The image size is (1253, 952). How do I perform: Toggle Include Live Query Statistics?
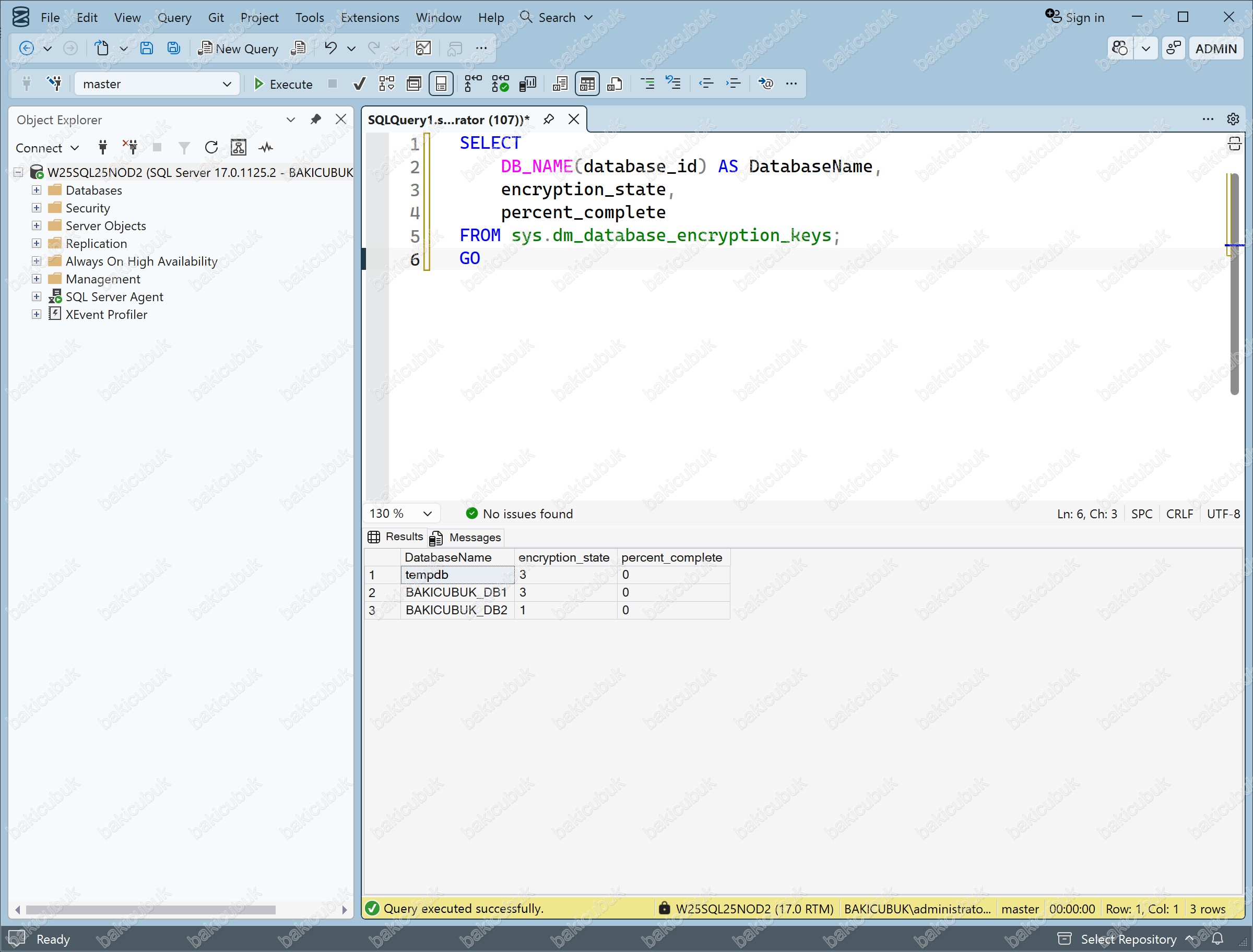(x=500, y=84)
